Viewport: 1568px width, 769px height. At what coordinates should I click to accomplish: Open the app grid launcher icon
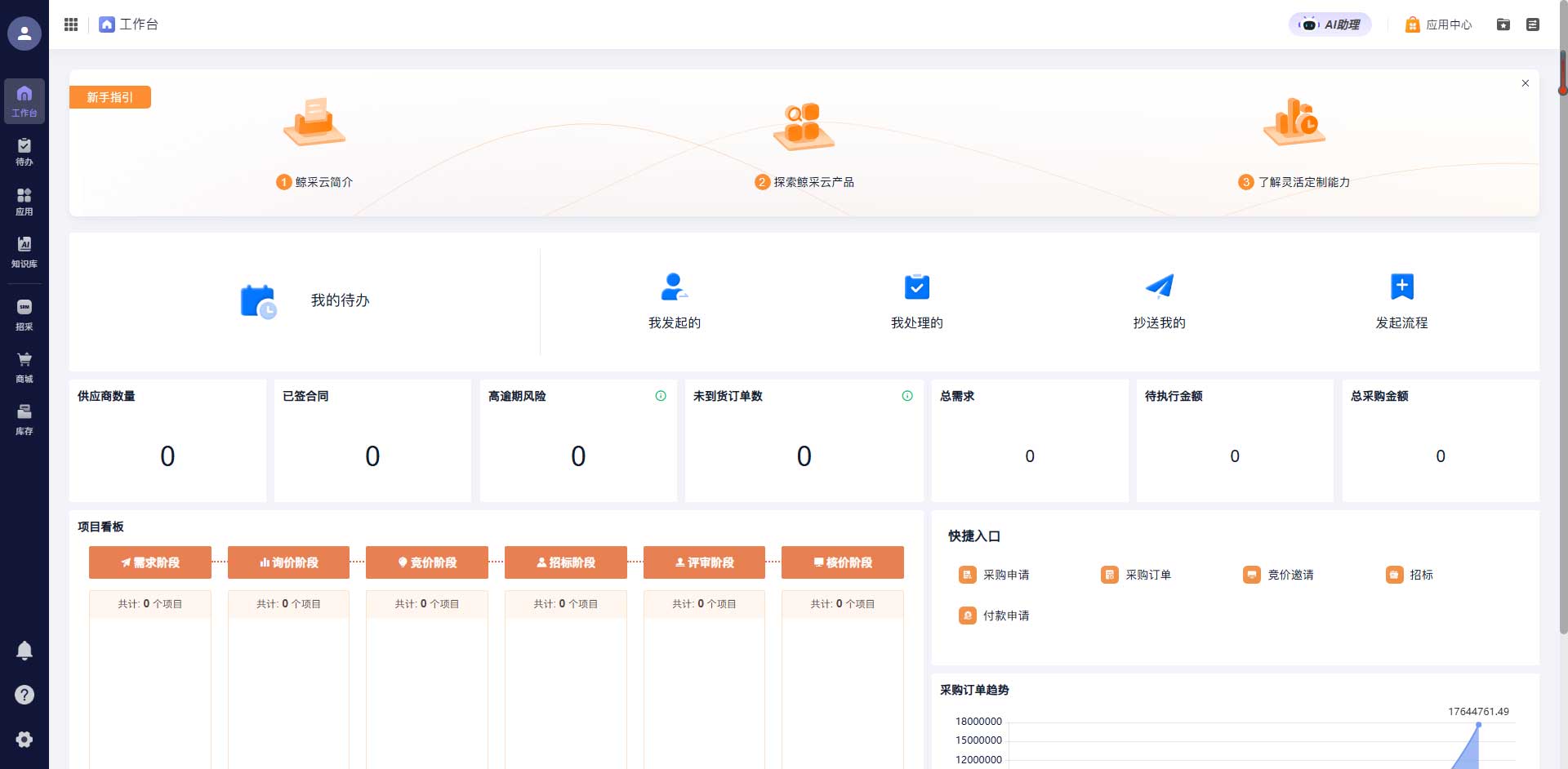point(71,24)
